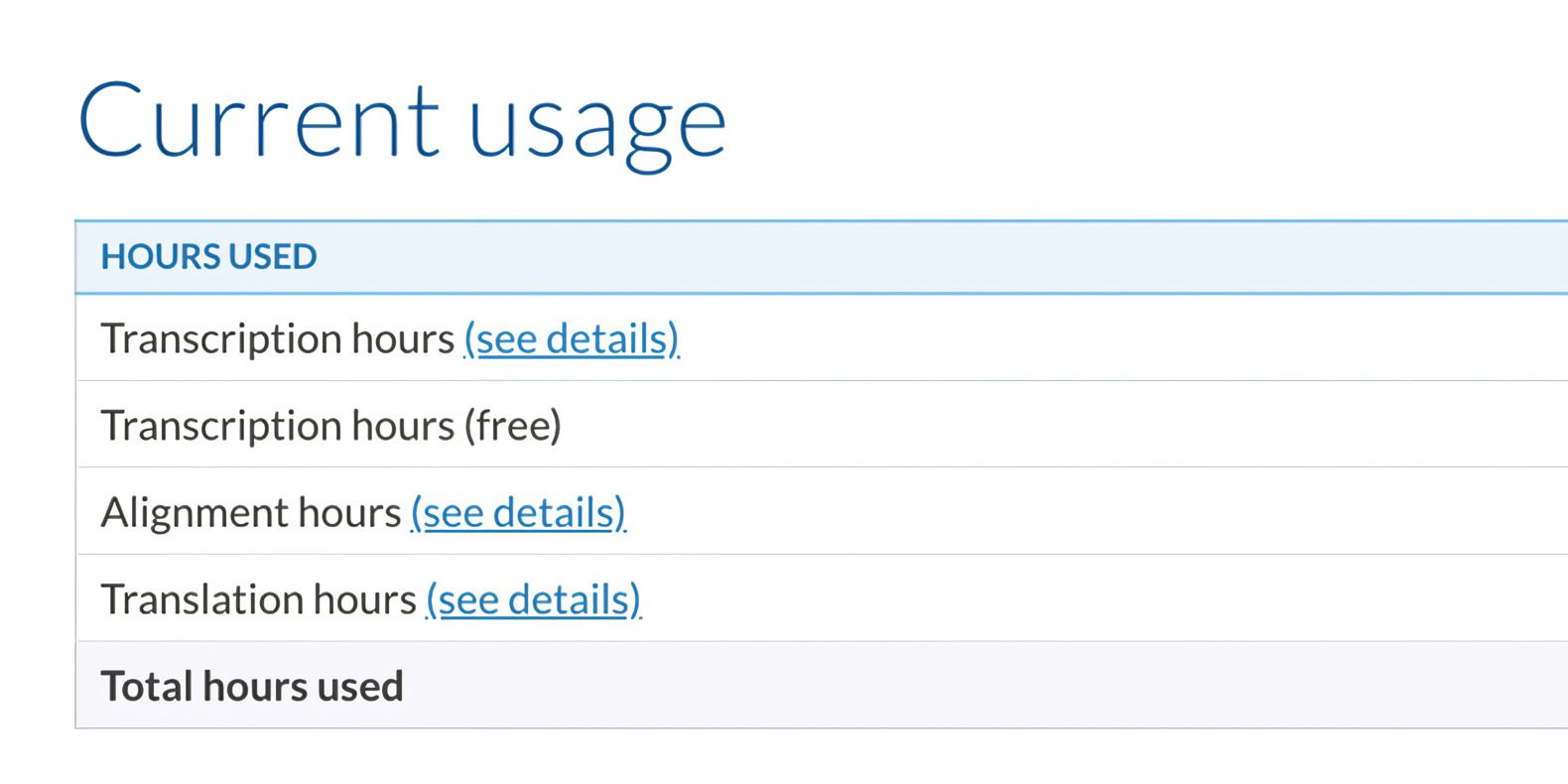This screenshot has width=1568, height=784.
Task: Click the Translation hours label text
Action: 258,598
